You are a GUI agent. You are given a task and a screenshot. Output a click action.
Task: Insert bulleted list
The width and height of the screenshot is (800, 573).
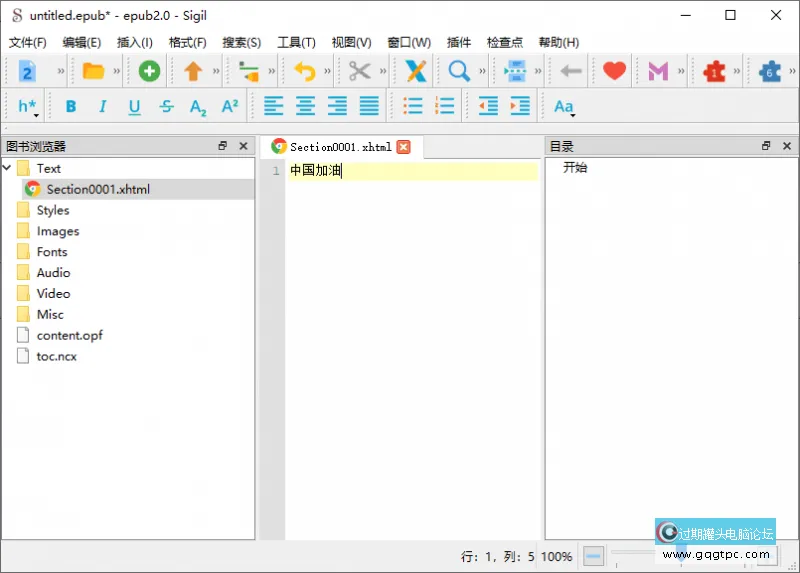[413, 106]
